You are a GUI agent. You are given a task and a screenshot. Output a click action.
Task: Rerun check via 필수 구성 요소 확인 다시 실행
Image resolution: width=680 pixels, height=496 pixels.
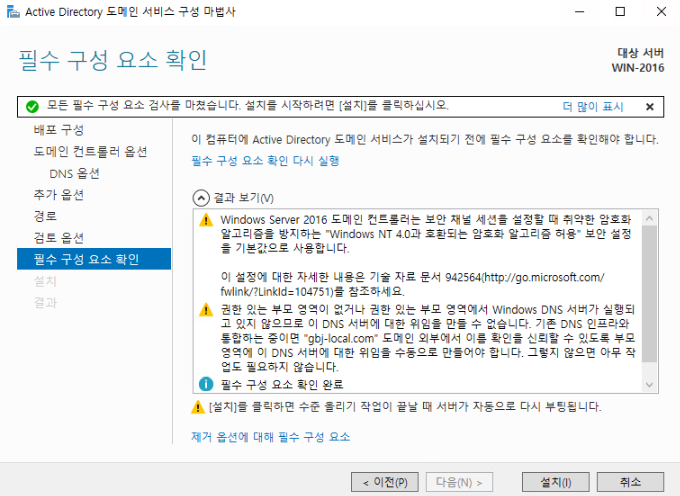265,161
